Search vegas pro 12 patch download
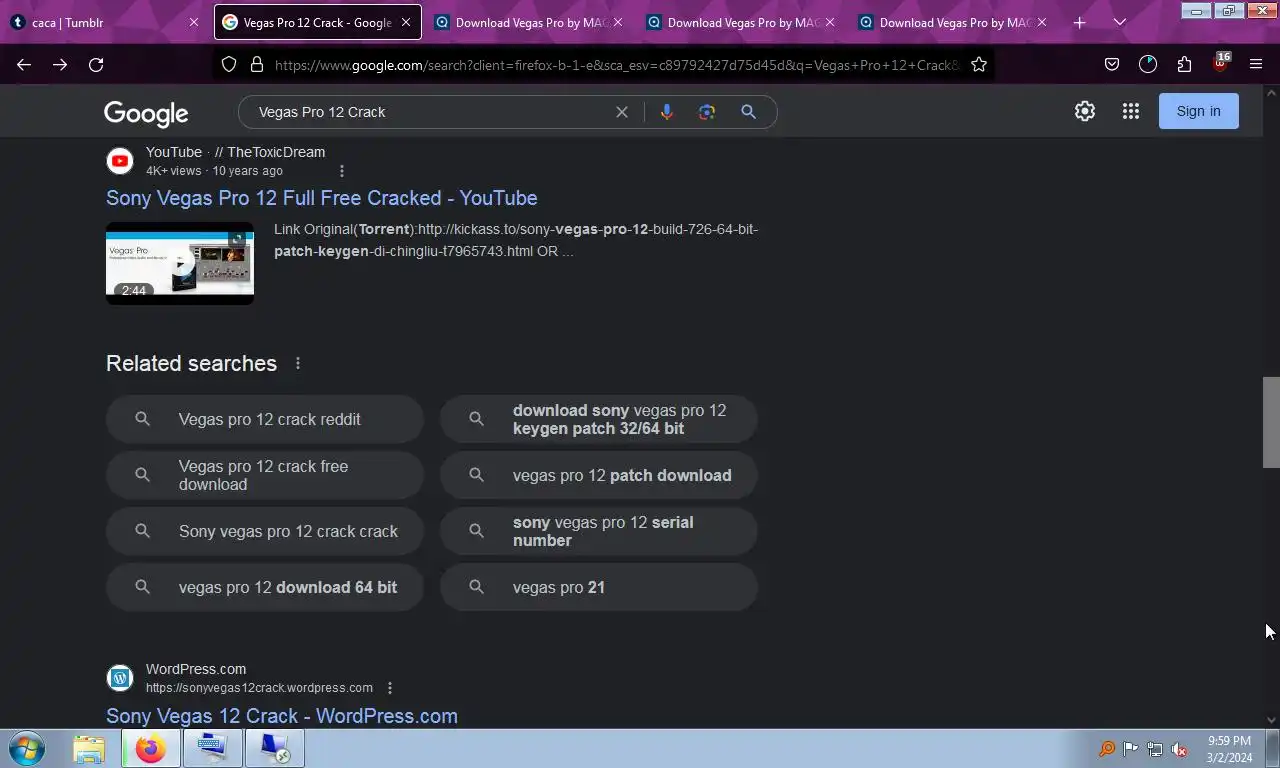This screenshot has height=768, width=1280. pos(599,475)
